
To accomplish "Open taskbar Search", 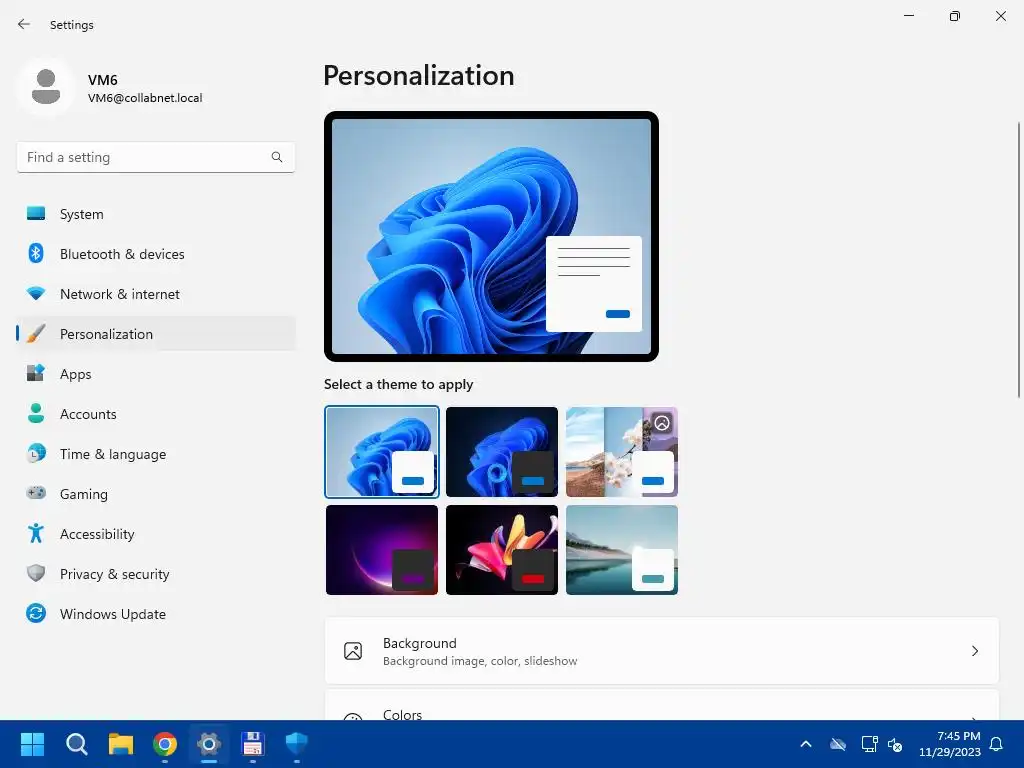I will [76, 744].
